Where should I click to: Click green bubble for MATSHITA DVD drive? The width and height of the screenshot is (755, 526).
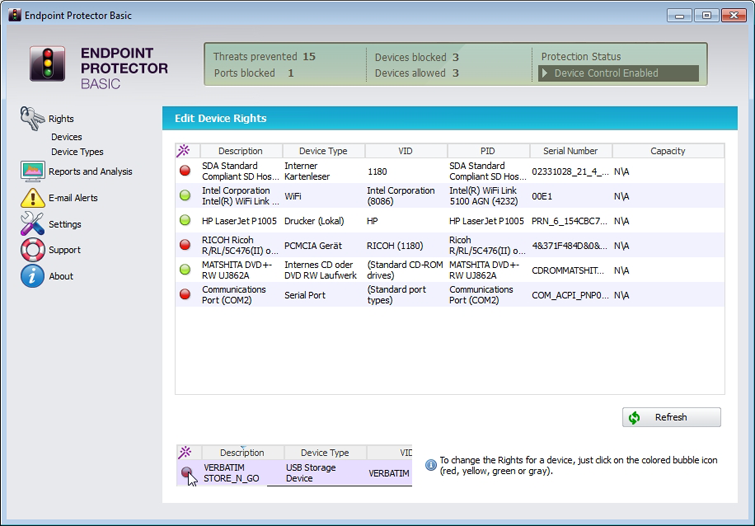185,270
